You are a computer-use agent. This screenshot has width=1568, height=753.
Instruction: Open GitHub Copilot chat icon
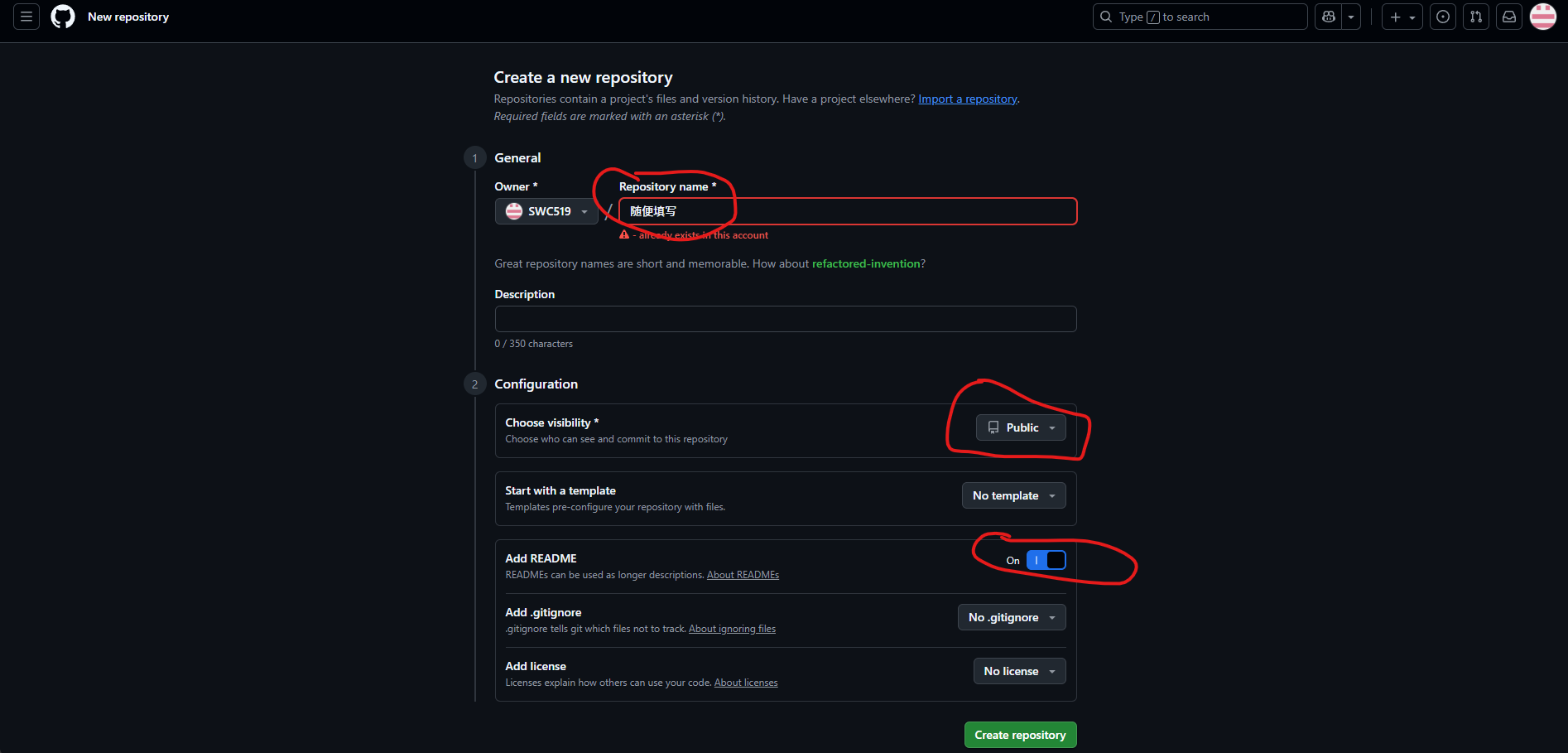click(1329, 17)
